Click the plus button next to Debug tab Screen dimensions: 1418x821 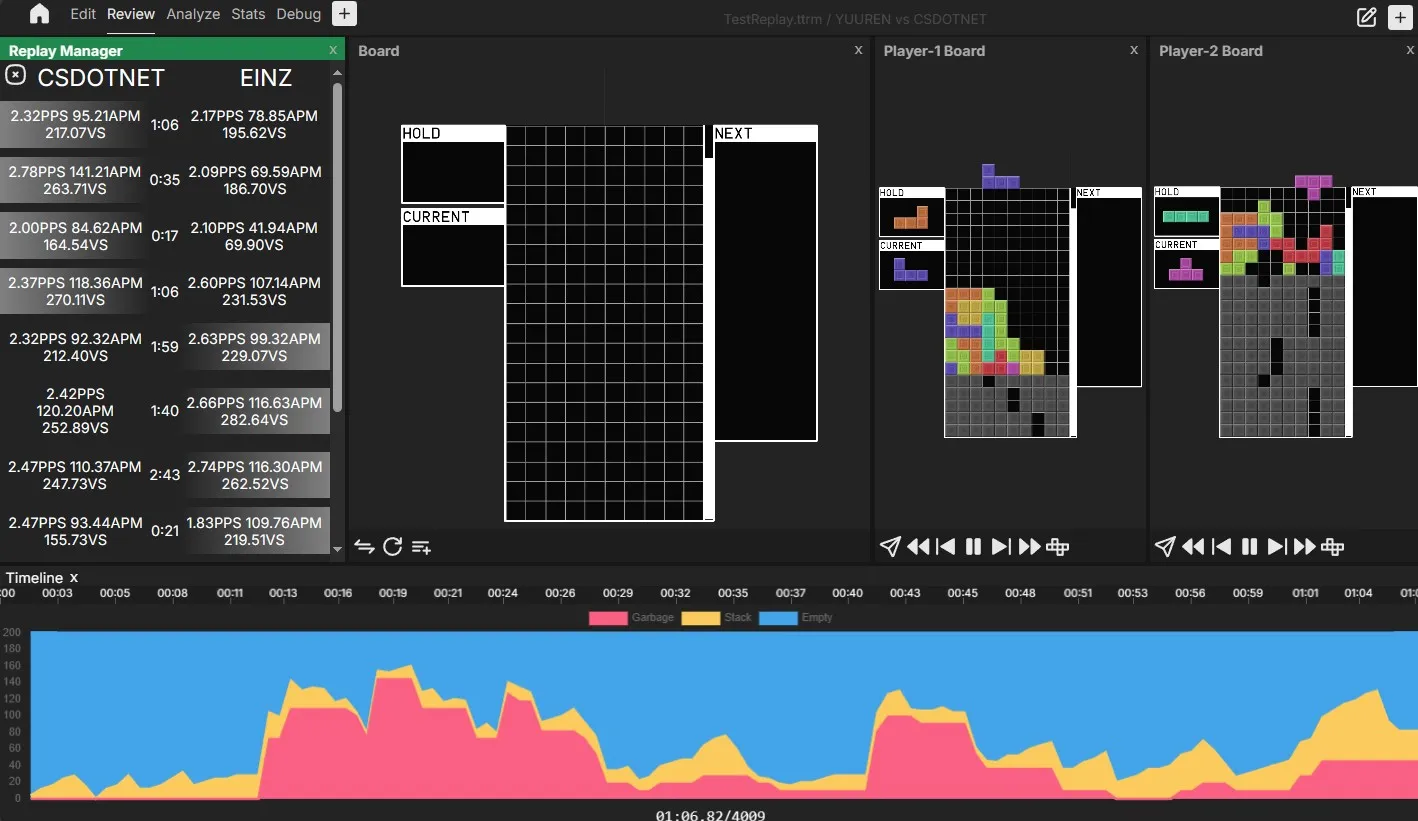coord(344,14)
